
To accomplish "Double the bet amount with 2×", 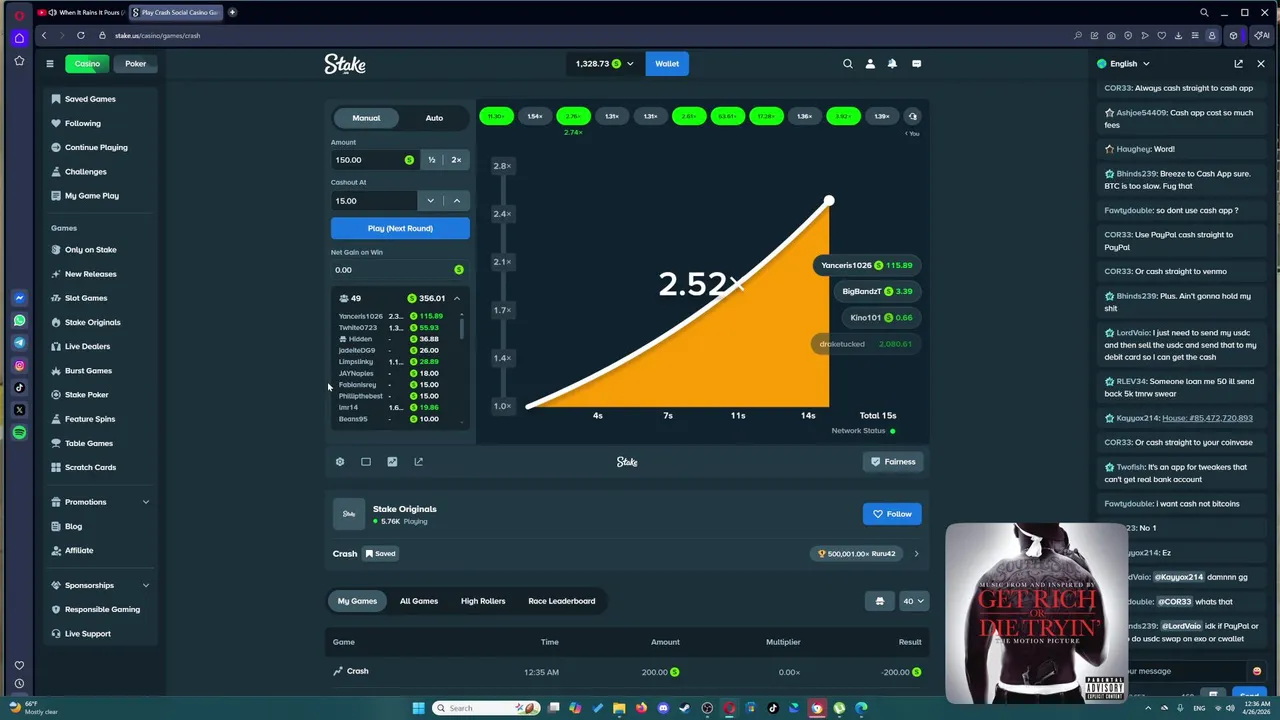I will pos(456,160).
